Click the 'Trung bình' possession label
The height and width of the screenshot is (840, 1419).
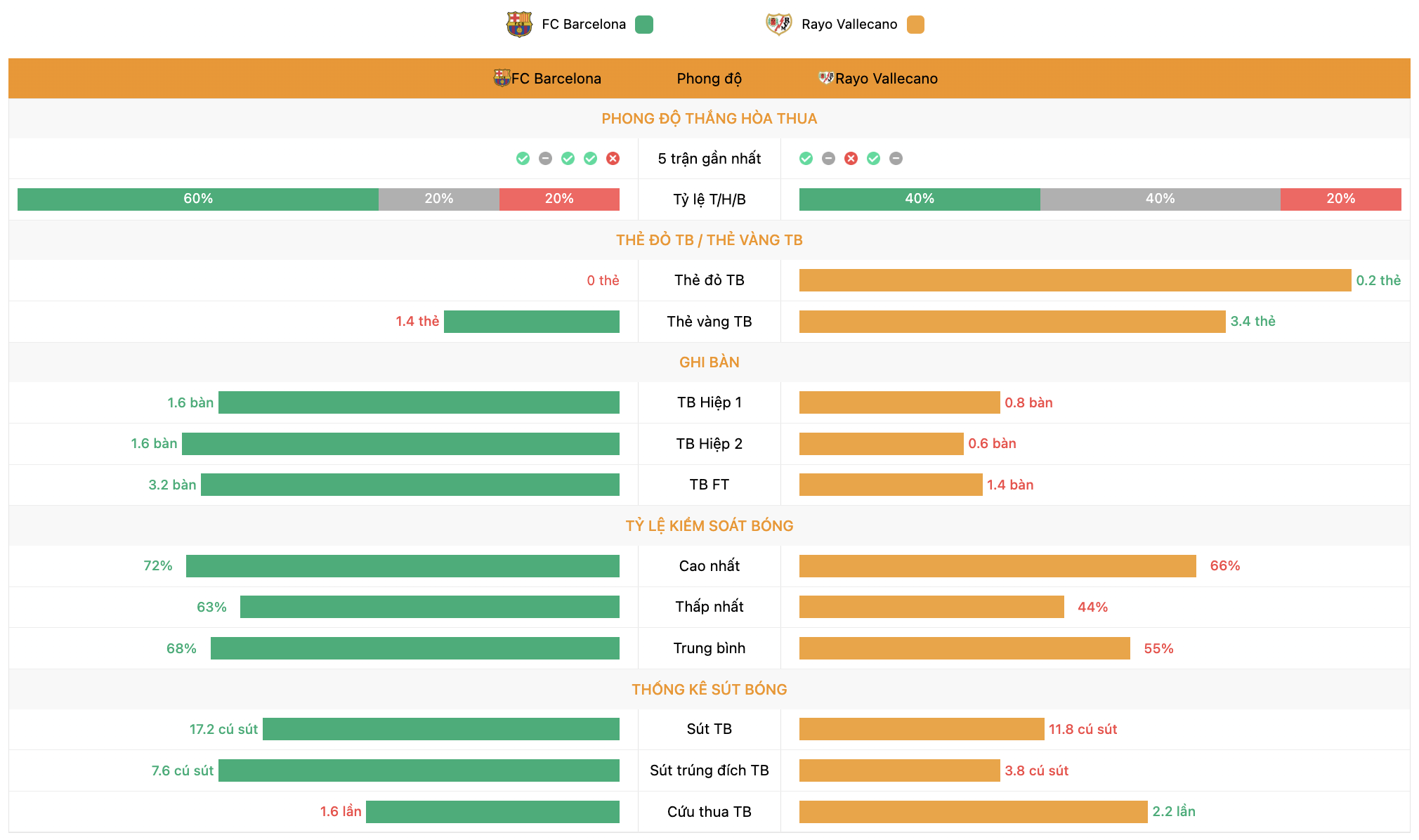click(x=709, y=648)
